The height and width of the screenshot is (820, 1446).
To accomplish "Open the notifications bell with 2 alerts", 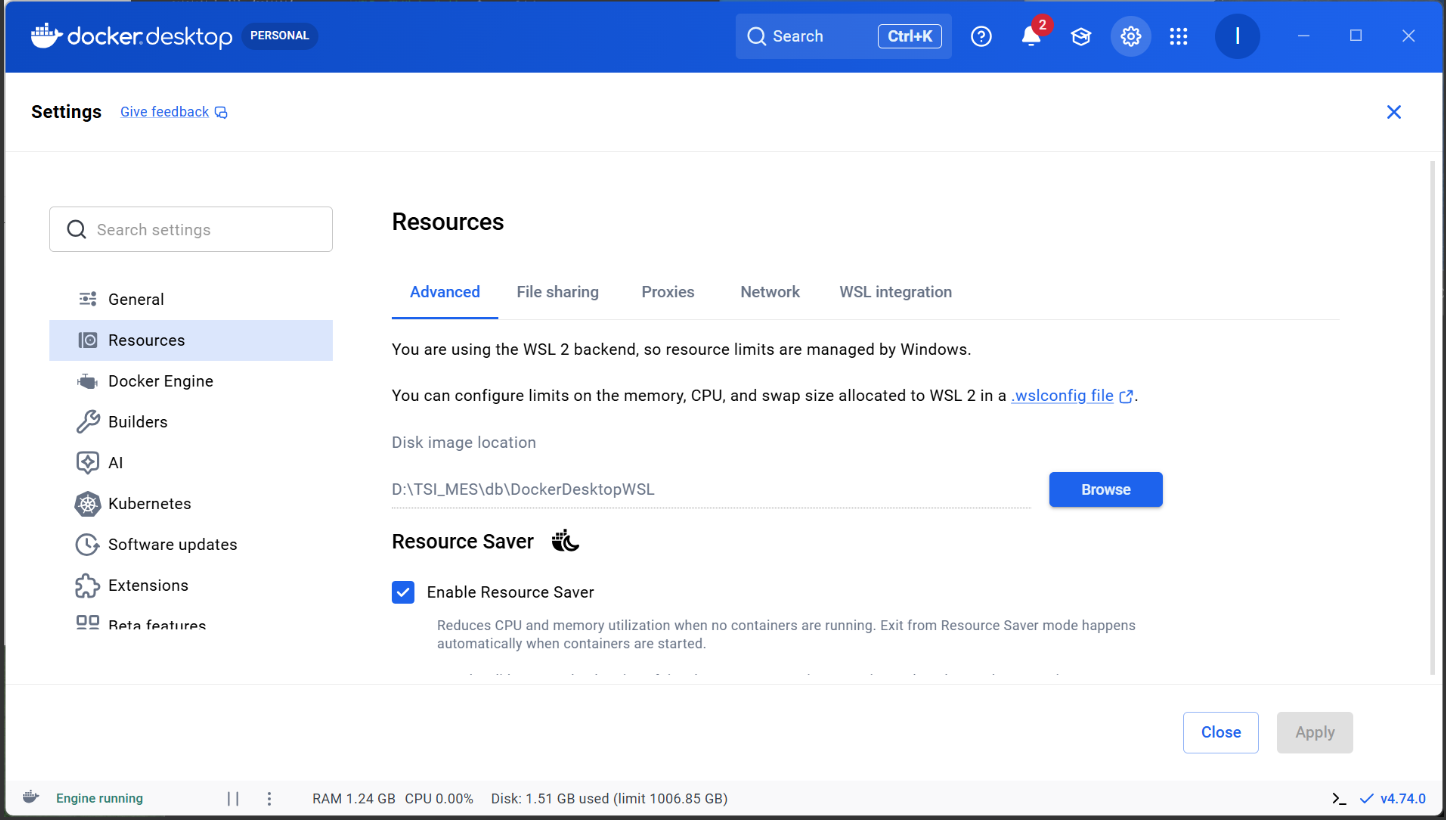I will [x=1032, y=35].
